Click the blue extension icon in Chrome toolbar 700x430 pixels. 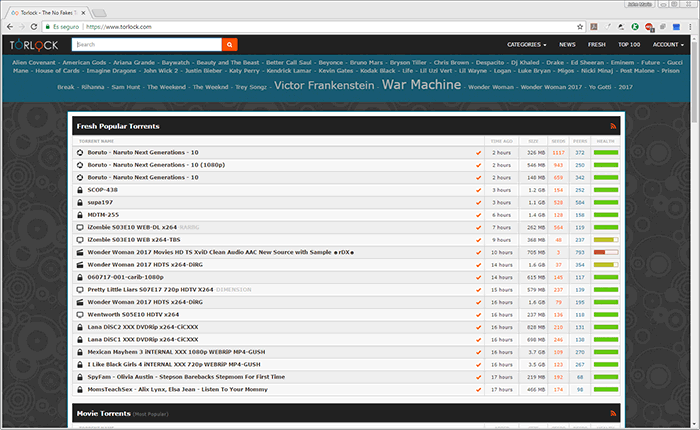[x=676, y=27]
